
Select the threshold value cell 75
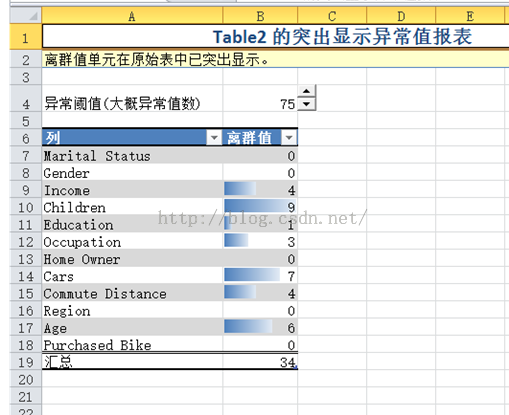click(260, 98)
